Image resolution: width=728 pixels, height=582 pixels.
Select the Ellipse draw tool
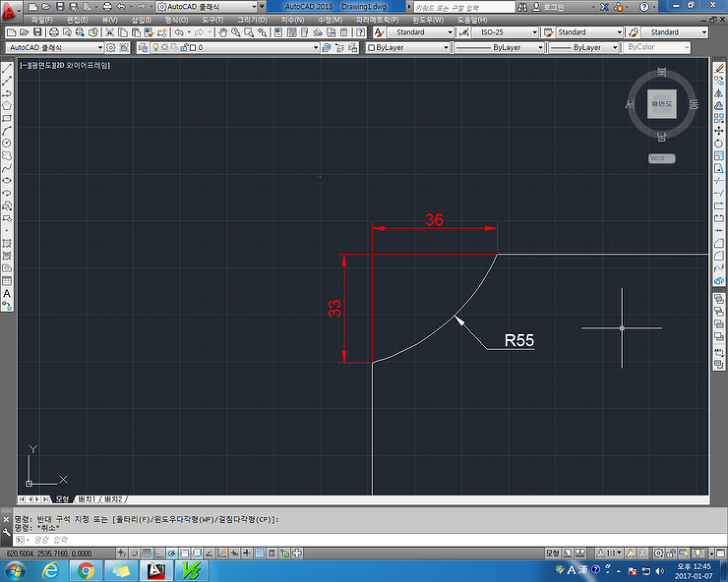click(7, 181)
